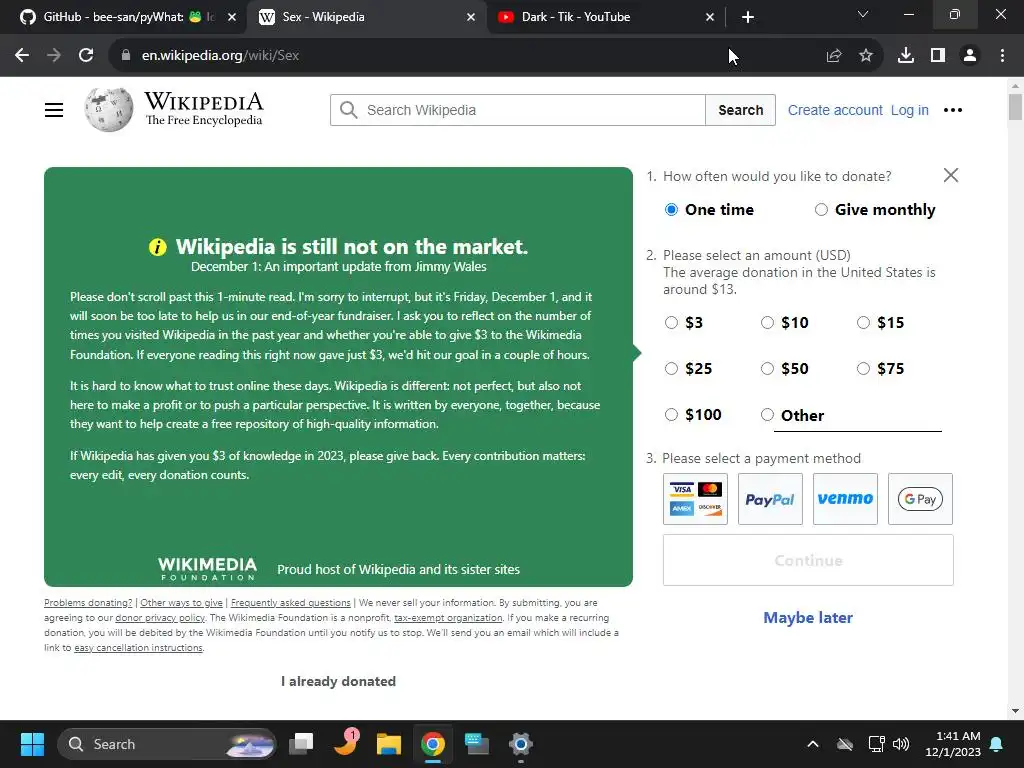Viewport: 1024px width, 768px height.
Task: Bookmark this page with the star icon
Action: tap(866, 56)
